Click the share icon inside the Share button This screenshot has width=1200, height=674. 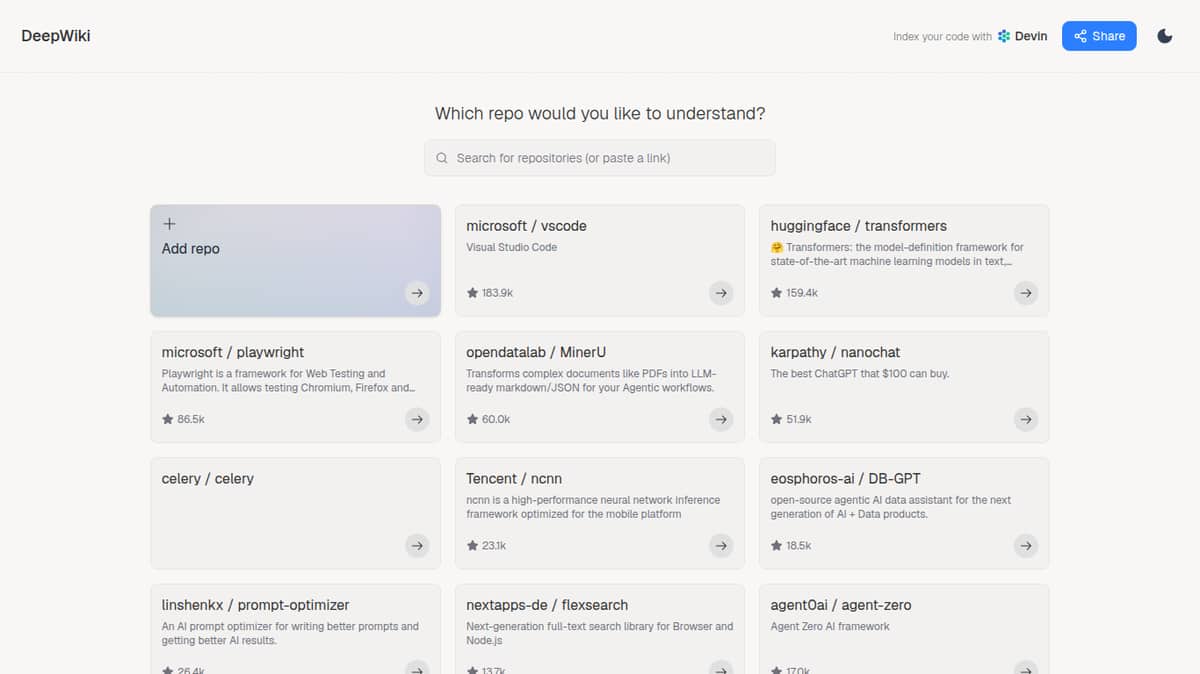[1080, 36]
